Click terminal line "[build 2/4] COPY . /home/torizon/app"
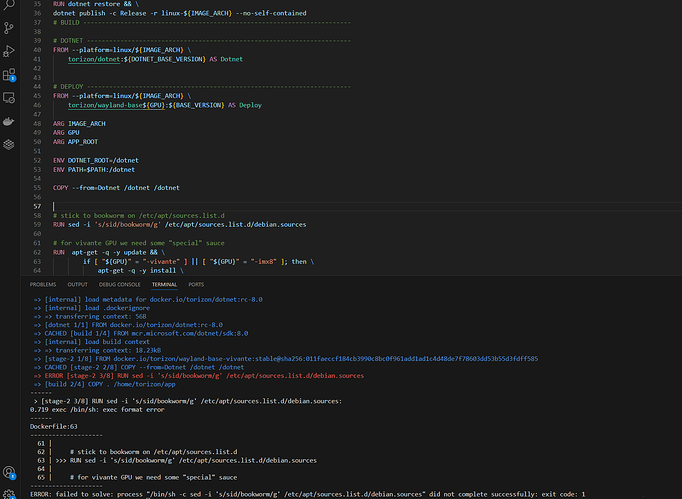The image size is (682, 499). click(x=104, y=384)
